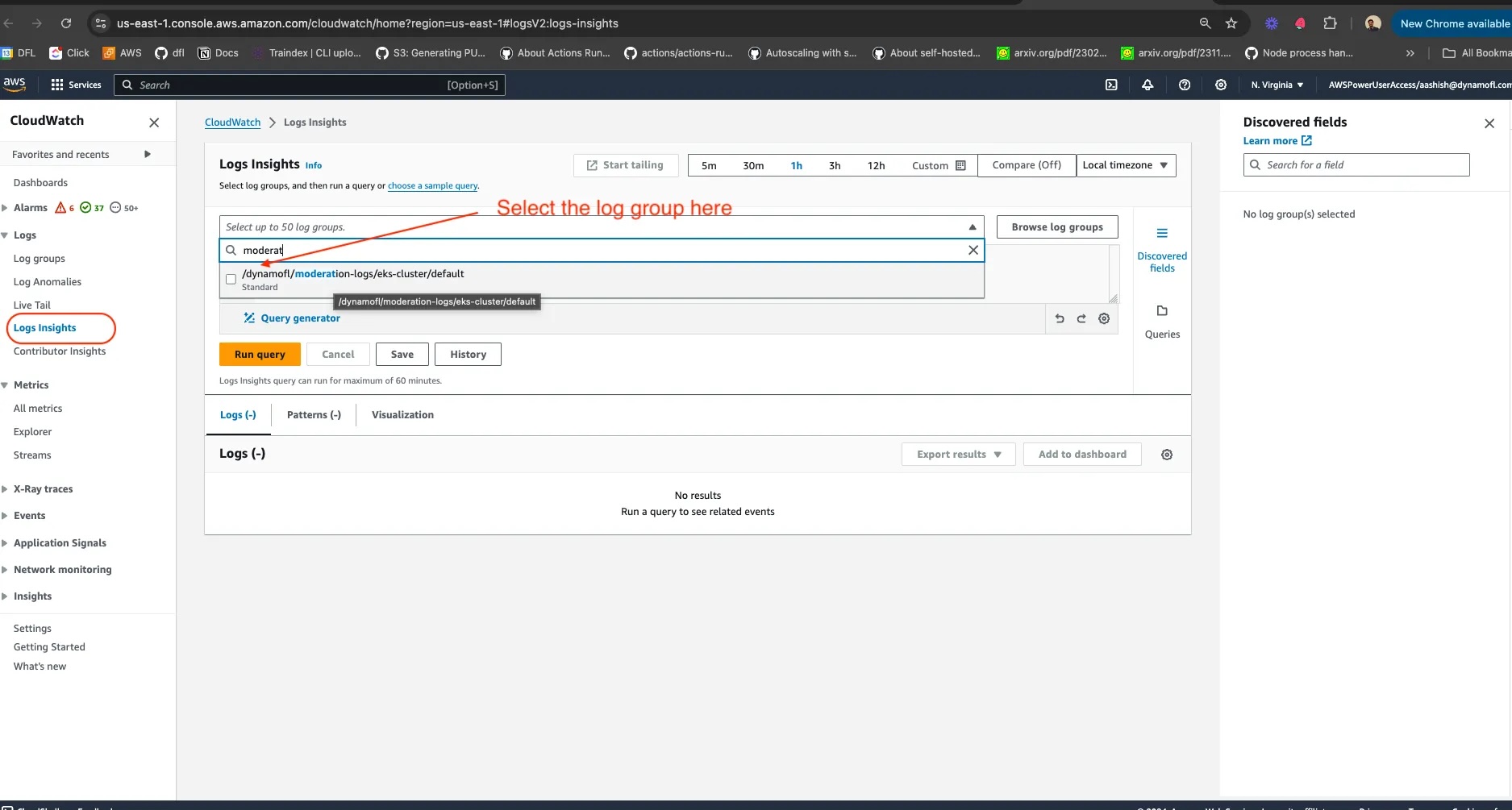Click Run query button
The image size is (1512, 810).
point(260,355)
